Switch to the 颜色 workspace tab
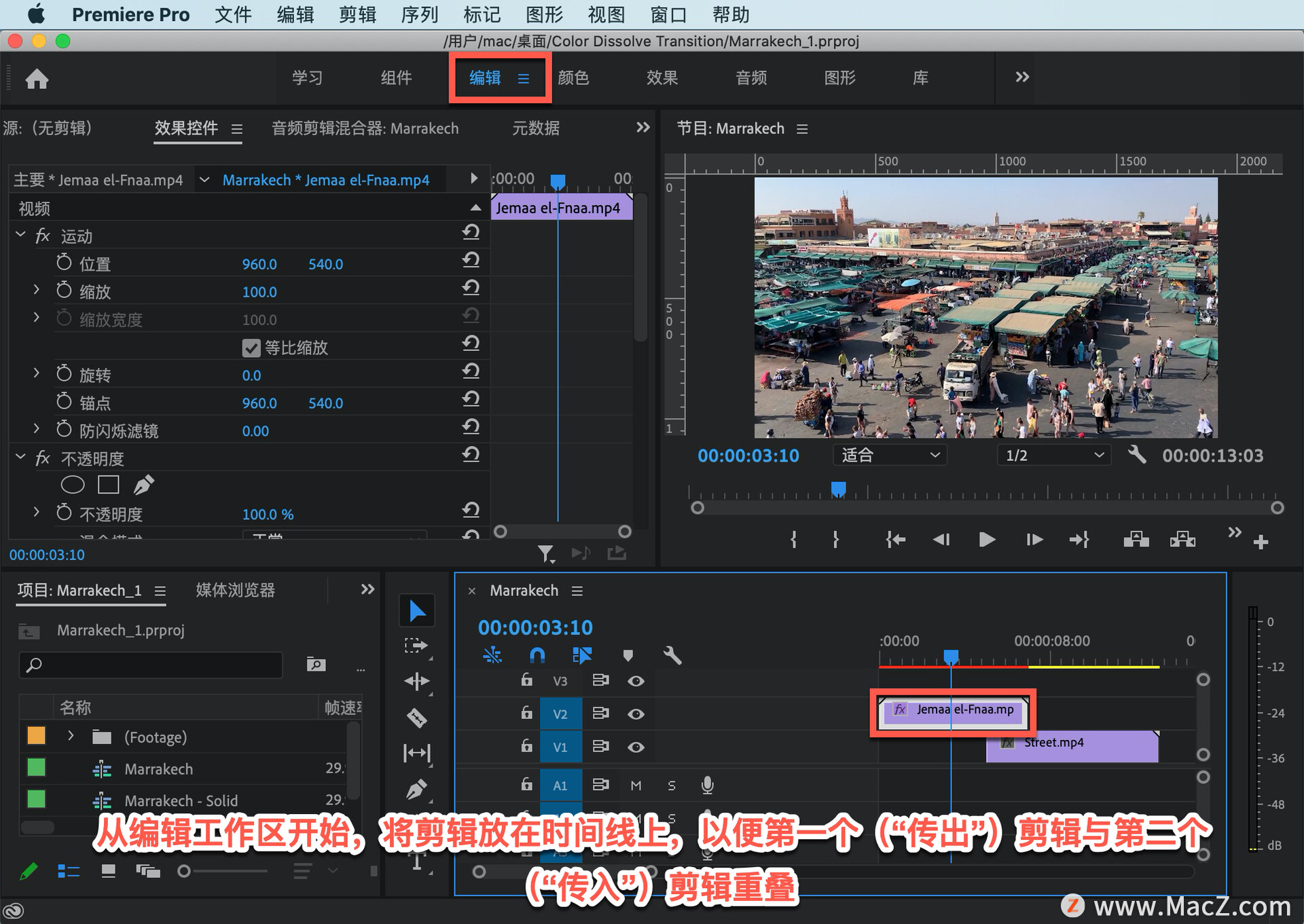This screenshot has height=924, width=1304. [573, 78]
